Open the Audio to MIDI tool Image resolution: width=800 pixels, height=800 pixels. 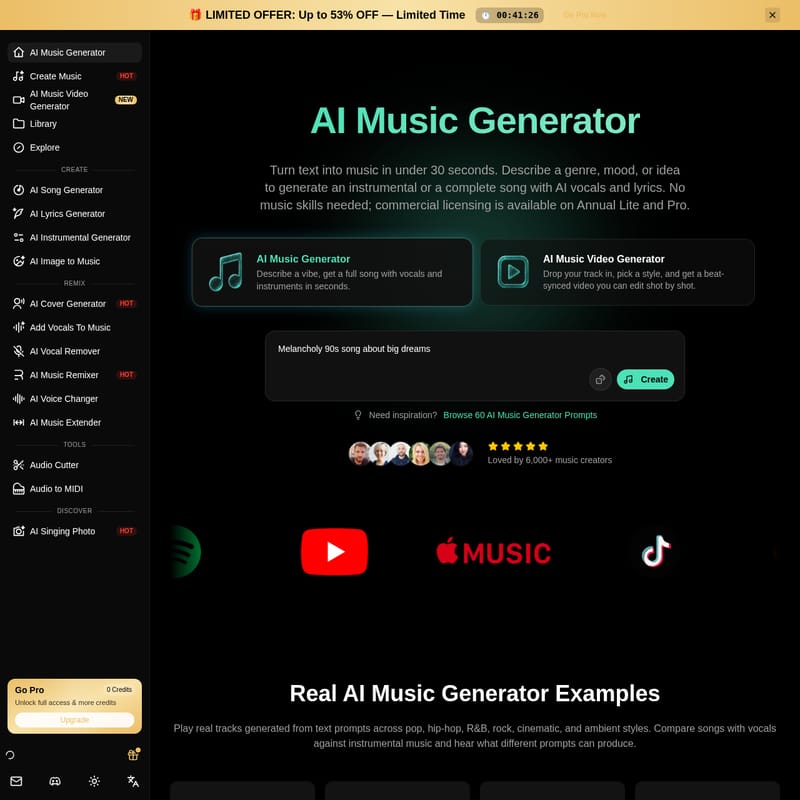pyautogui.click(x=74, y=489)
